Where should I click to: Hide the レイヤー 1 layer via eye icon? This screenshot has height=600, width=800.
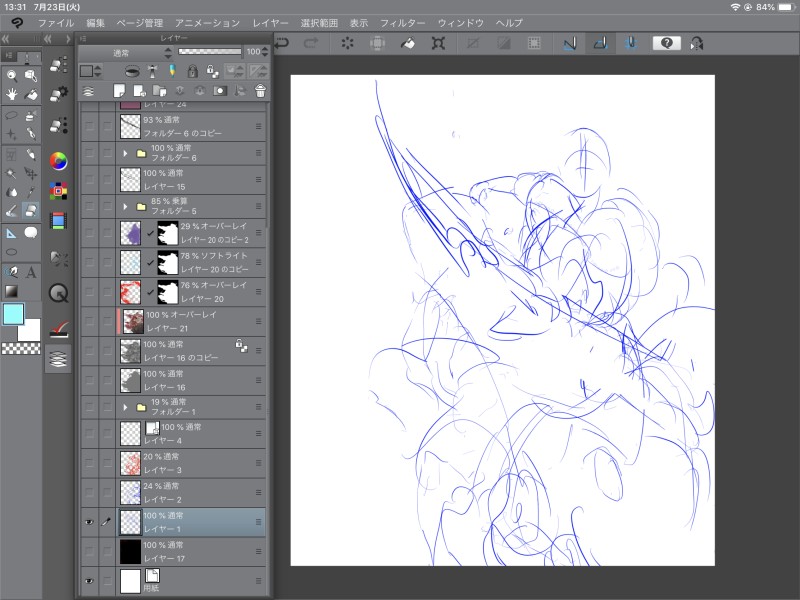[89, 521]
